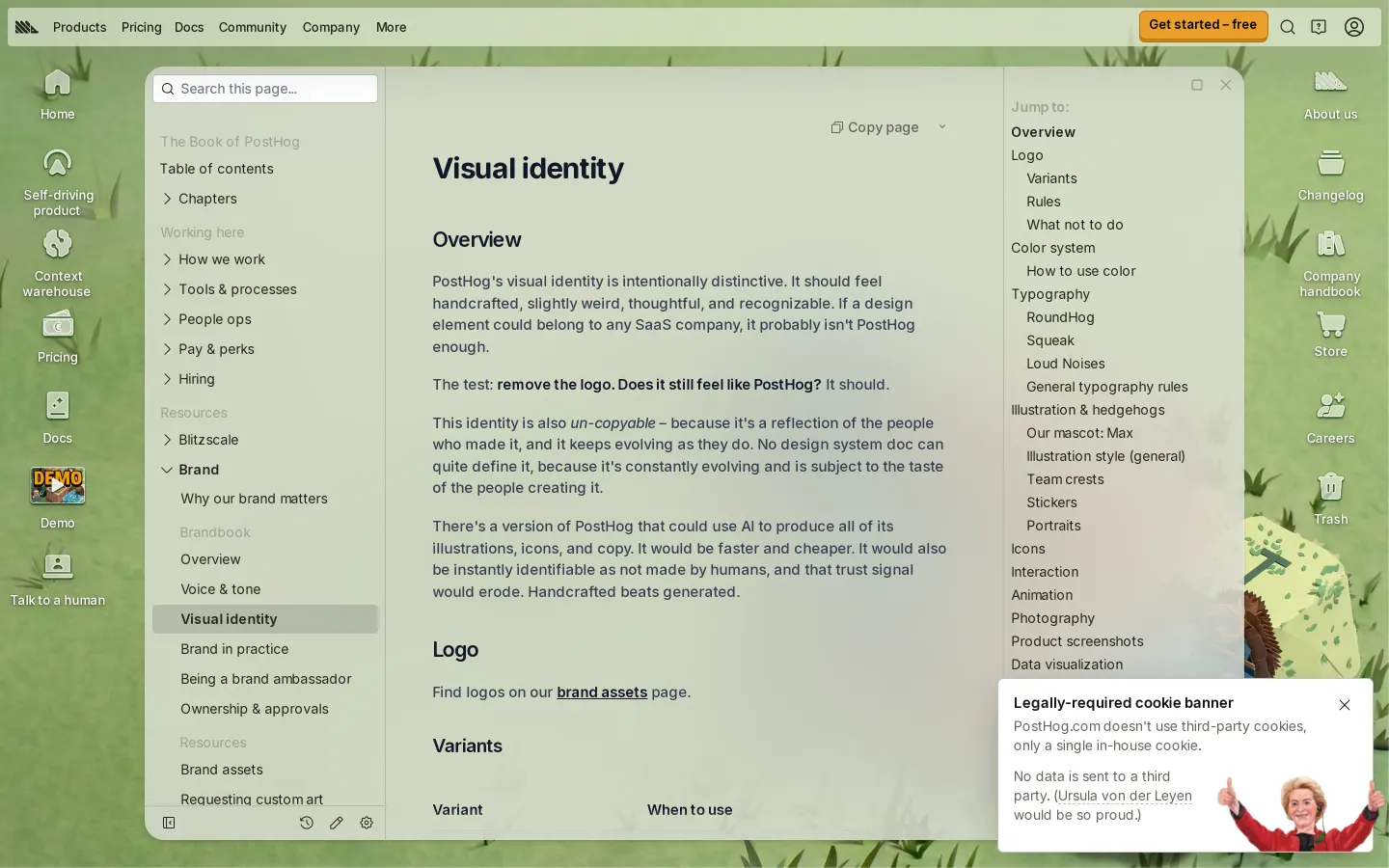This screenshot has width=1389, height=868.
Task: Open the Community menu item
Action: pos(253,27)
